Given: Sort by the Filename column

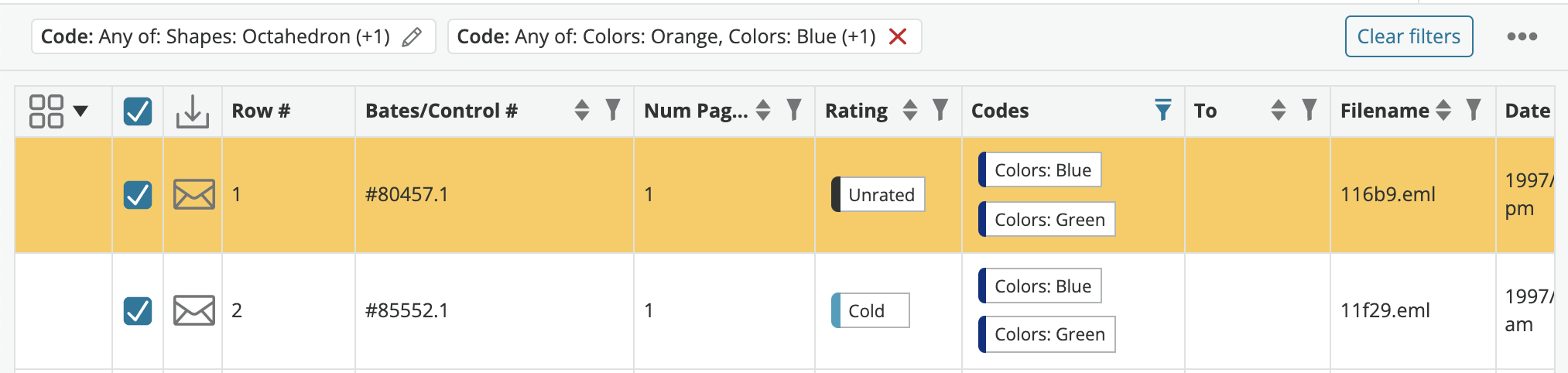Looking at the screenshot, I should (1443, 111).
